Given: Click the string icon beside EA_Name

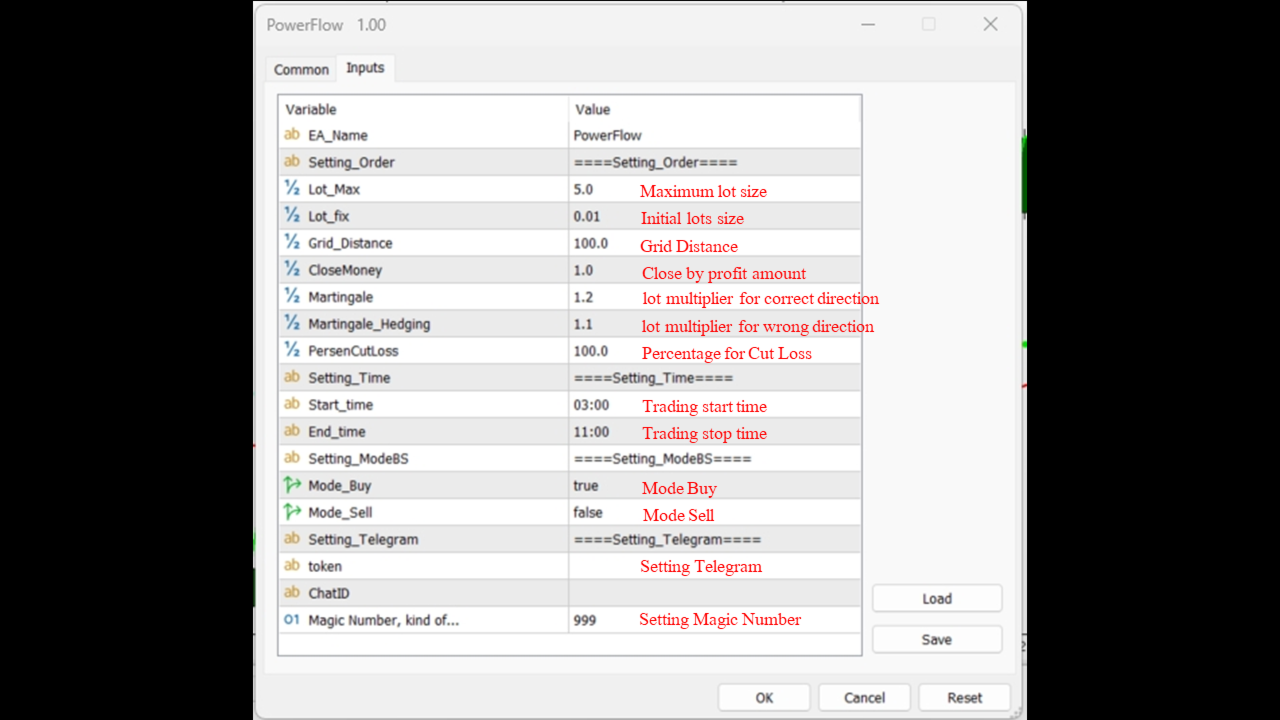Looking at the screenshot, I should (292, 135).
